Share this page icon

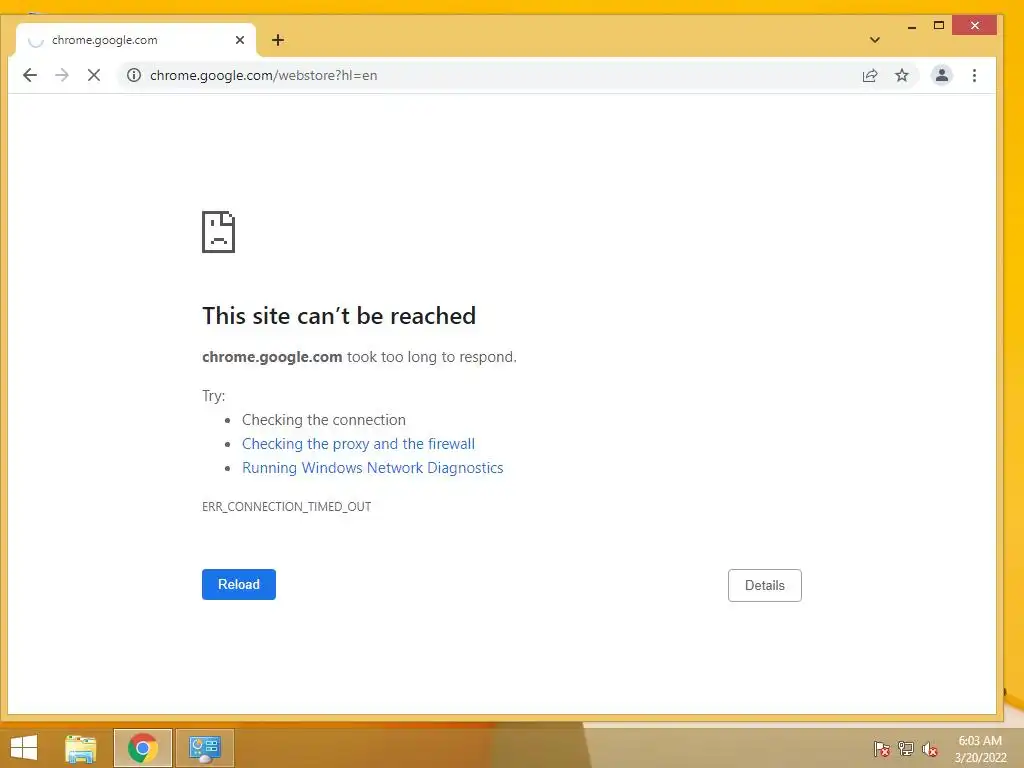[870, 75]
